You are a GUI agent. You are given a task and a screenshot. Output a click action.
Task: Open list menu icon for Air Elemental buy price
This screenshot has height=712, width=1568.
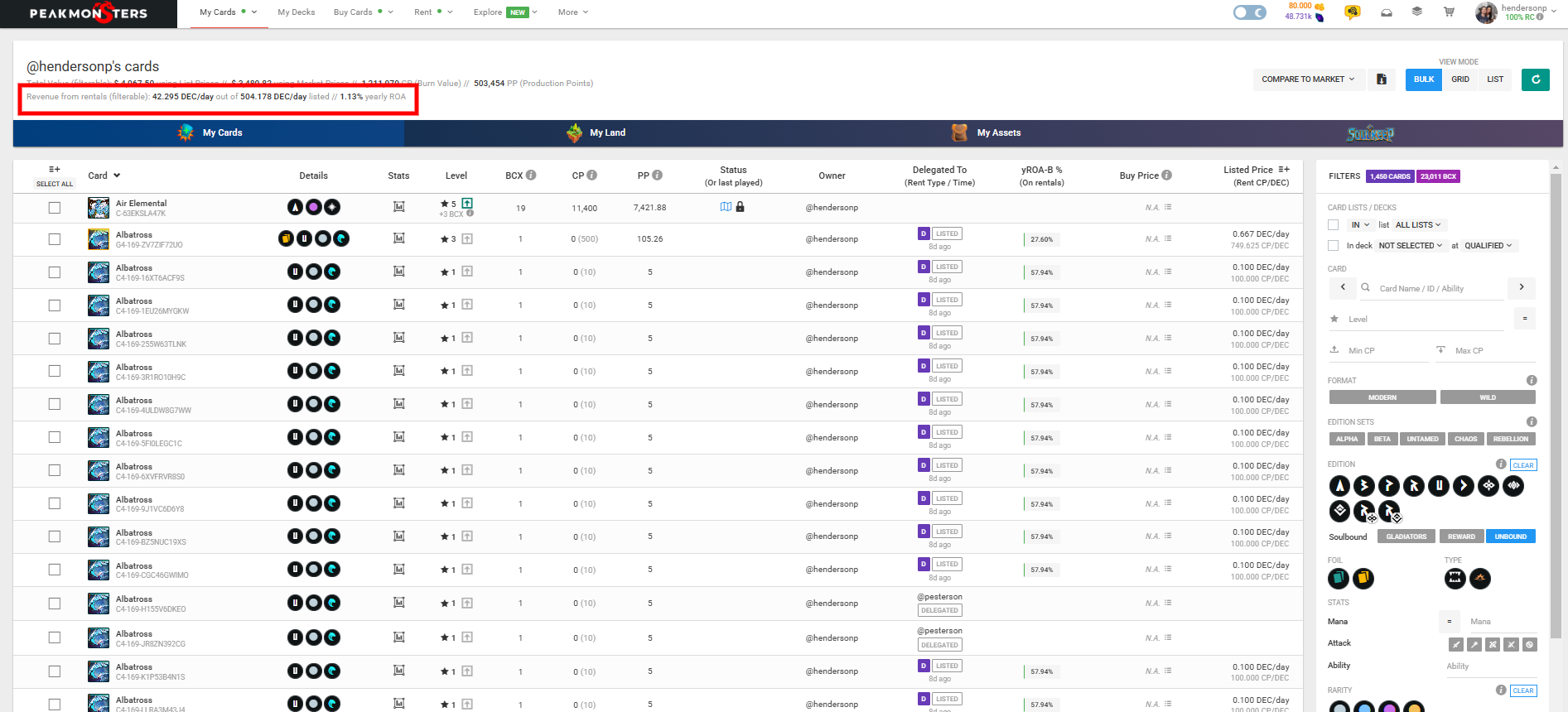(x=1168, y=207)
